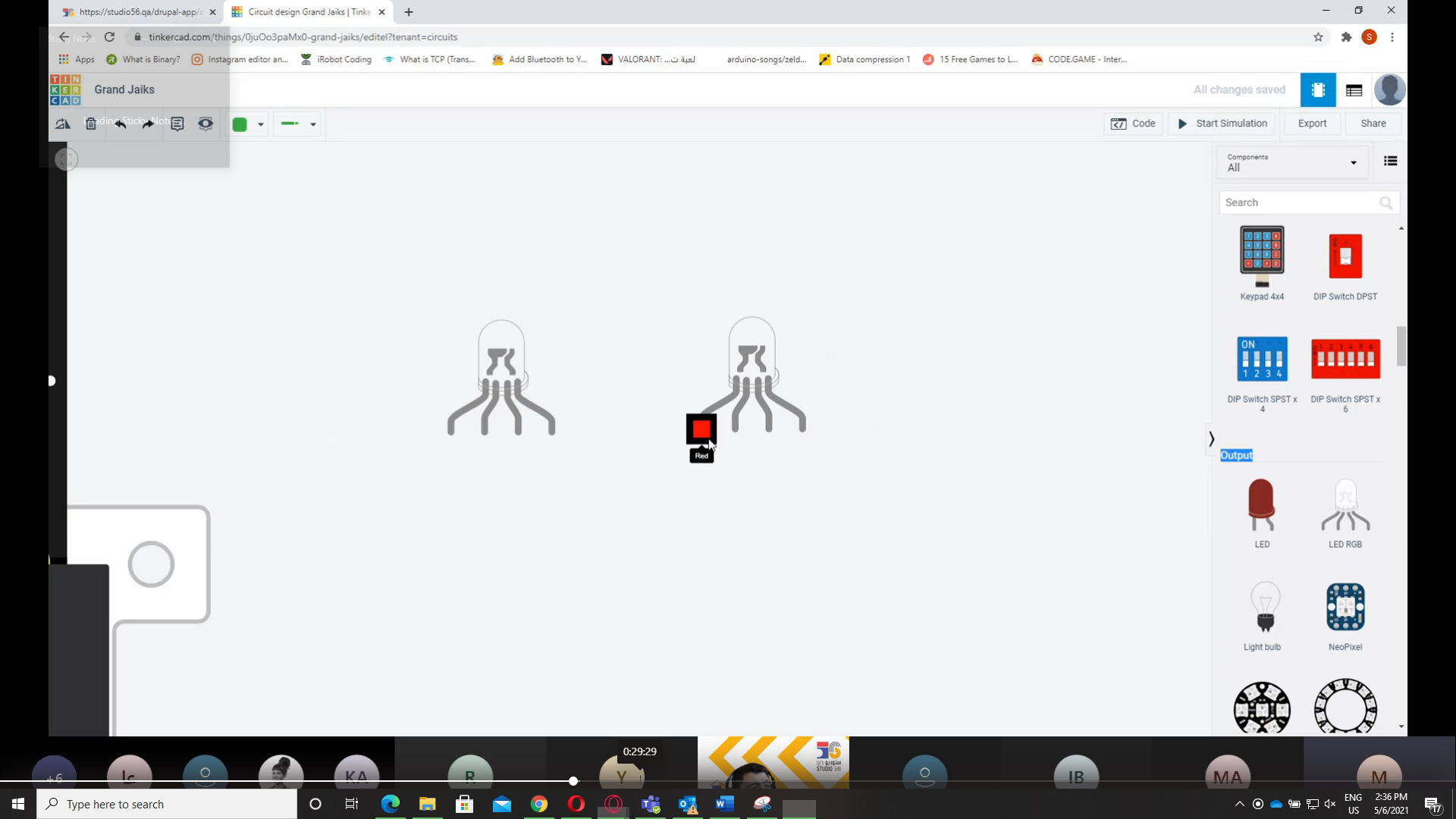Click the search magnifier icon
This screenshot has width=1456, height=819.
coord(1385,202)
